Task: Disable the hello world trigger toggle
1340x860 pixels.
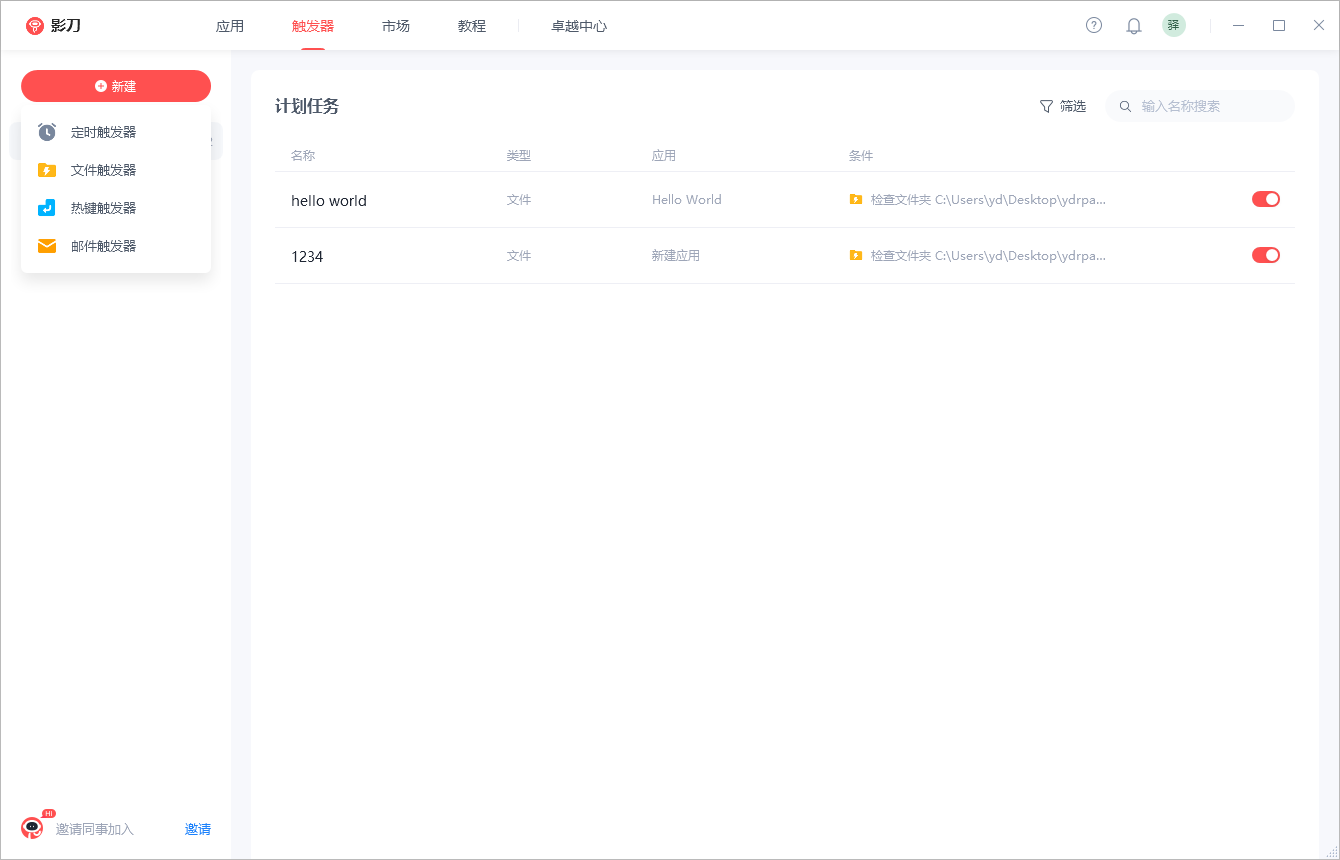Action: click(1265, 199)
